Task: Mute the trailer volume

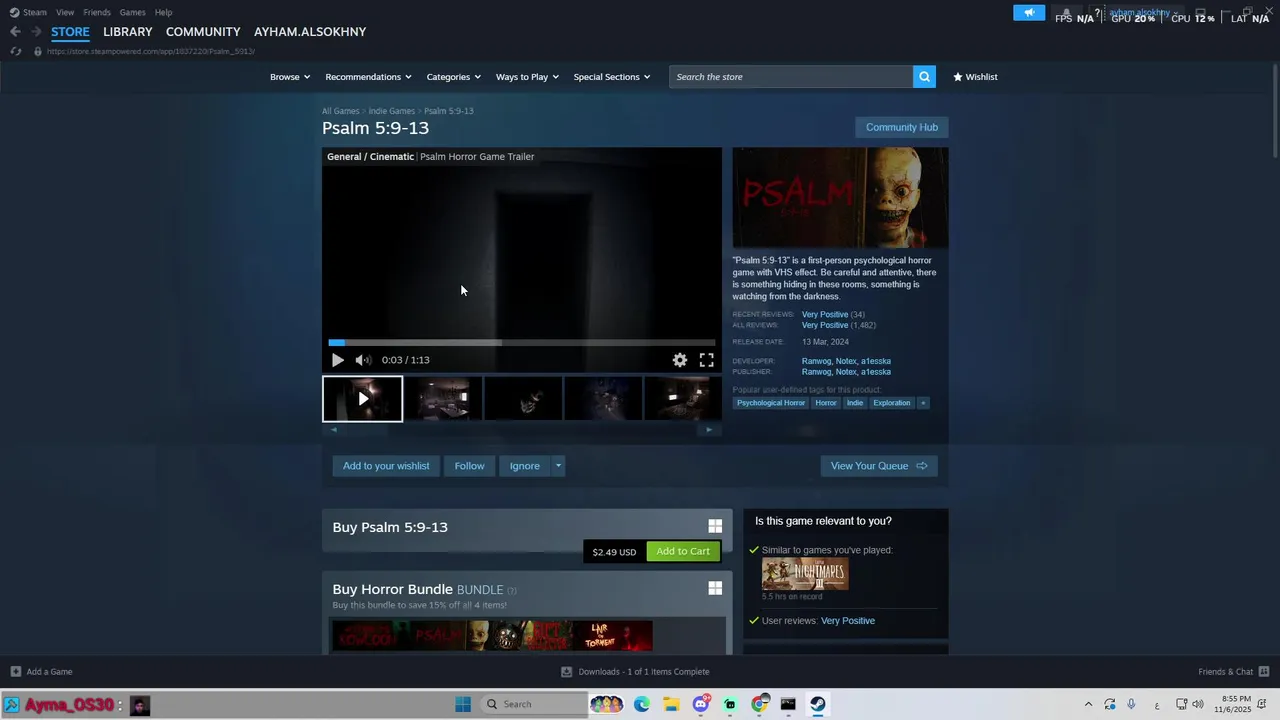Action: click(363, 360)
